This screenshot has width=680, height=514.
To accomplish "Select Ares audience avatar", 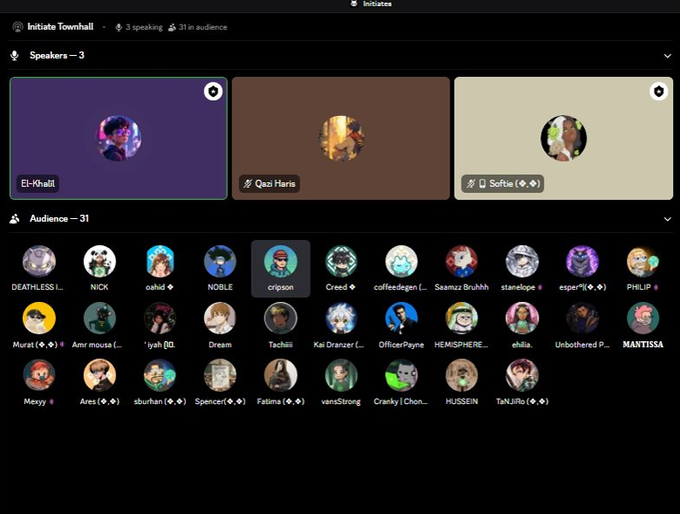I will 99,376.
